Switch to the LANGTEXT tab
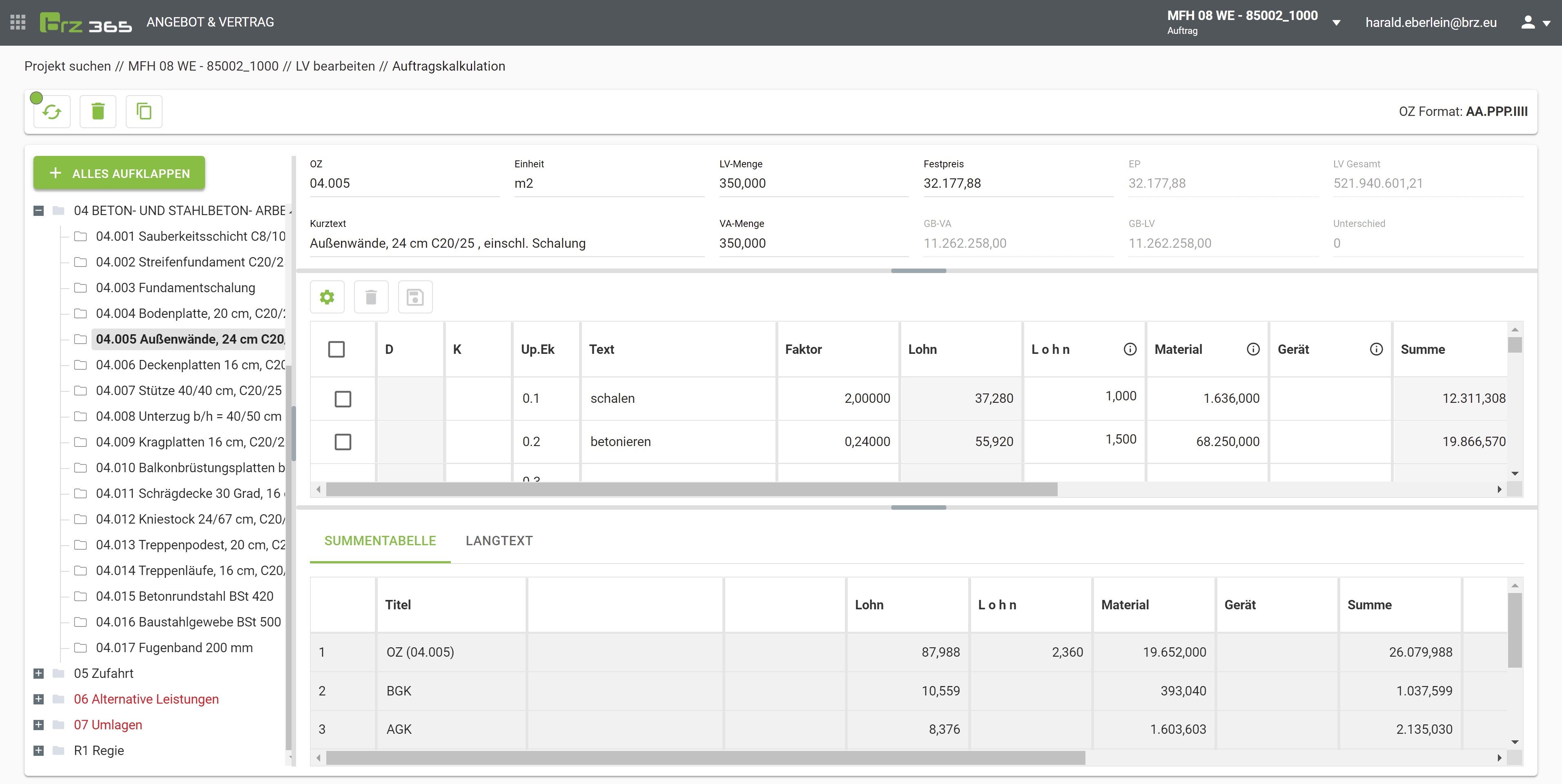 click(499, 540)
